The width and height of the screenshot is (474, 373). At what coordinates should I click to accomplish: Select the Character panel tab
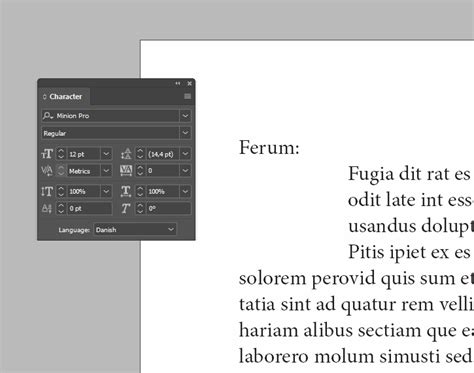(x=63, y=97)
